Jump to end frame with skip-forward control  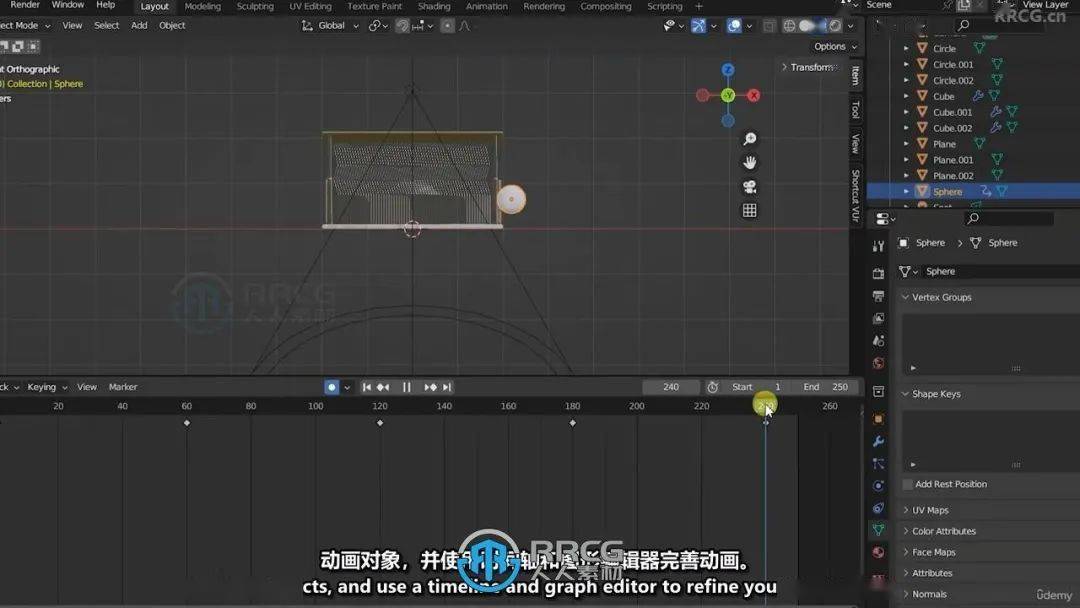coord(446,387)
